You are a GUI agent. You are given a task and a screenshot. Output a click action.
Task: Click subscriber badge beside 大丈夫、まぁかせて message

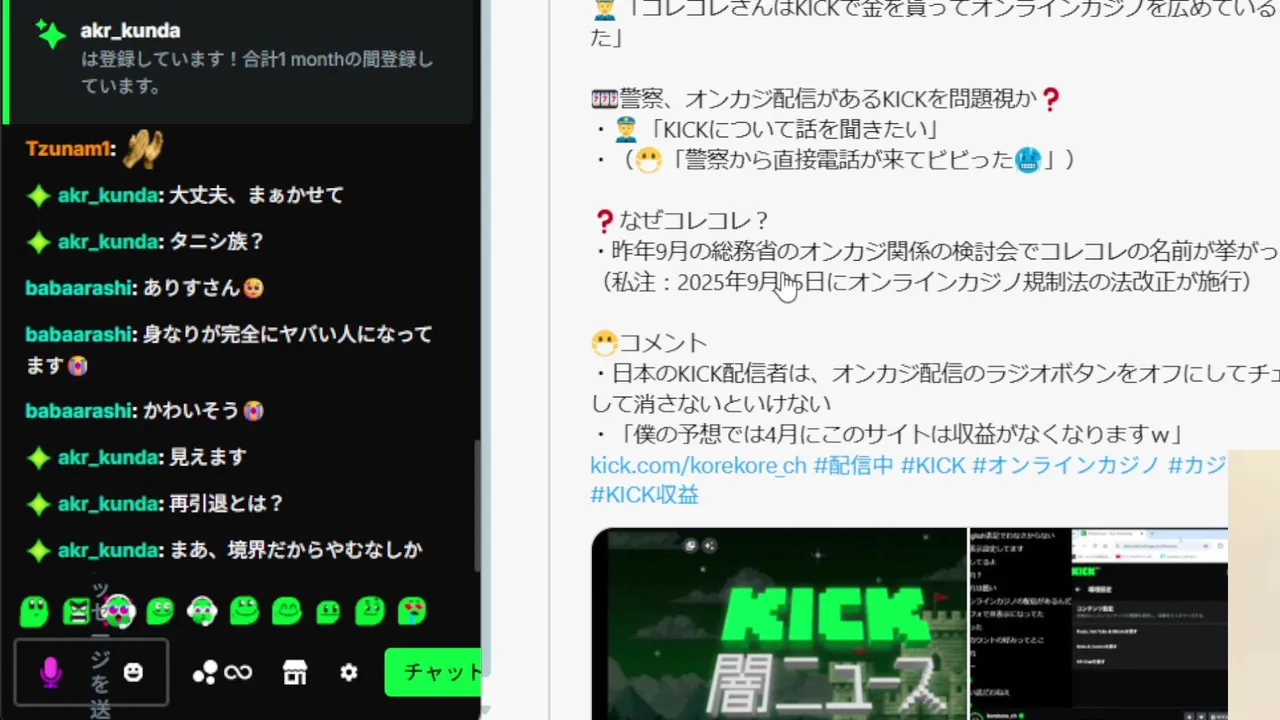tap(38, 196)
